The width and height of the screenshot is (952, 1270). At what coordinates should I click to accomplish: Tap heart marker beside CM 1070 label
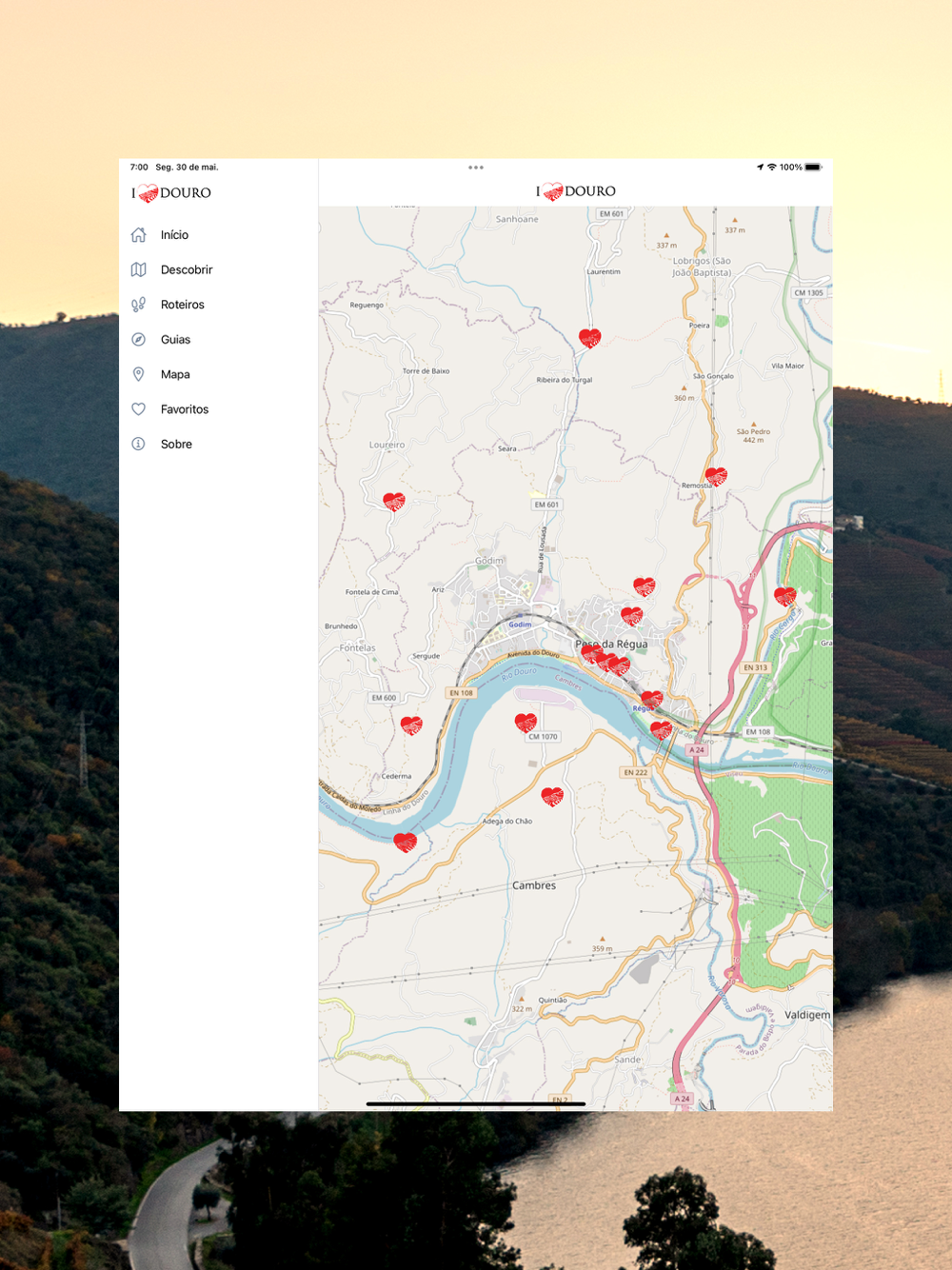point(526,723)
